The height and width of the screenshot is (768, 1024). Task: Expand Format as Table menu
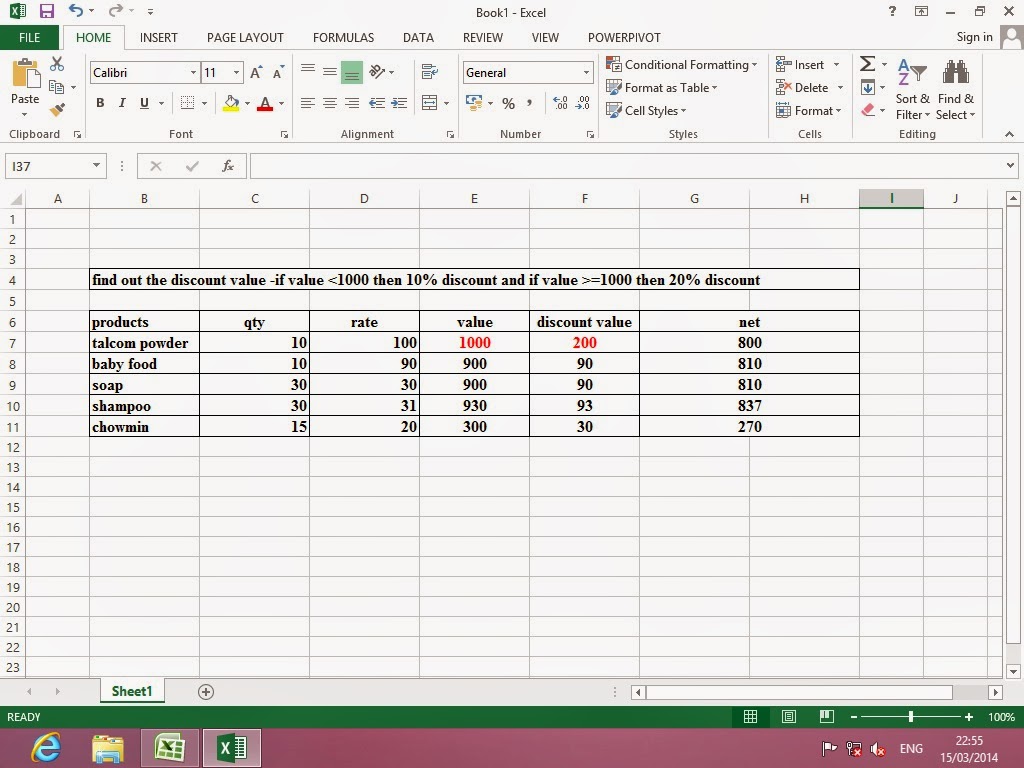pos(662,88)
